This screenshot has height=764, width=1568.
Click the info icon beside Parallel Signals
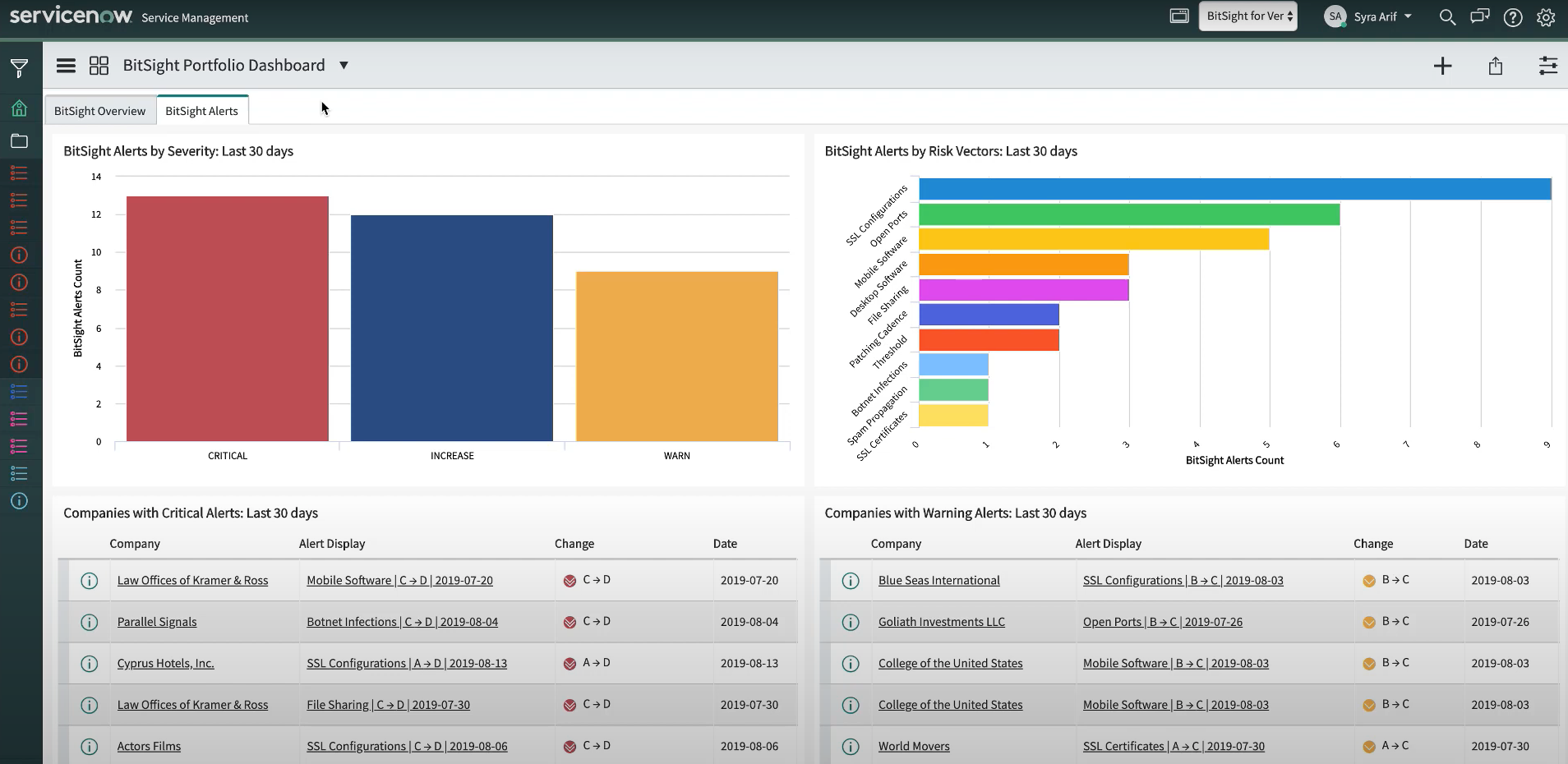pos(89,622)
